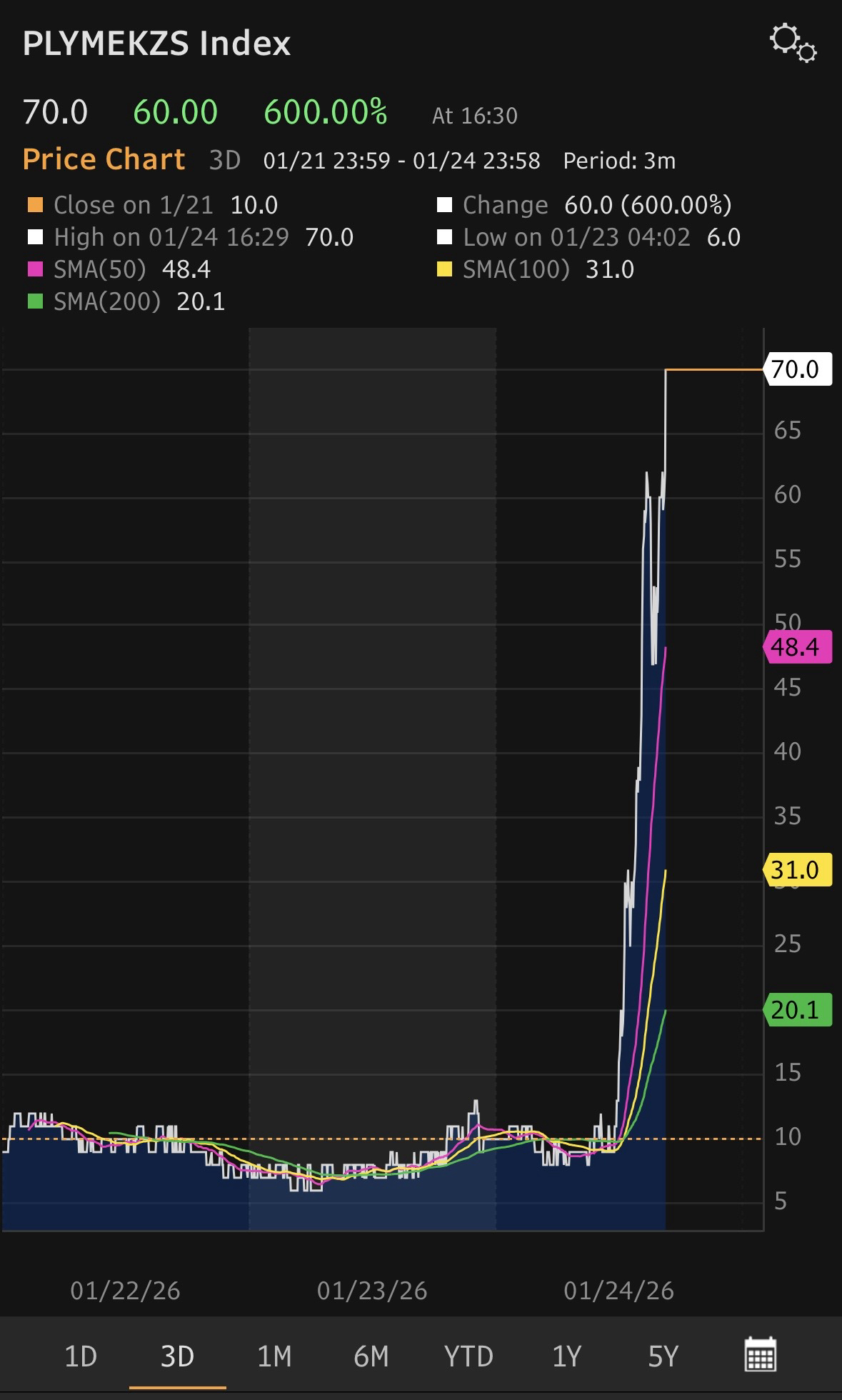
Task: Click the magenta SMA(50) legend swatch
Action: click(35, 270)
